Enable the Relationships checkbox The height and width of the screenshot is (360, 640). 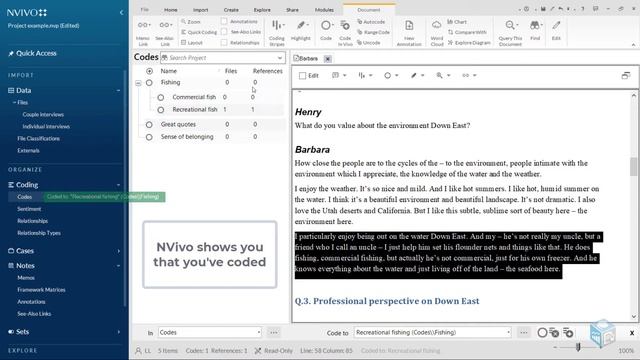pos(224,42)
